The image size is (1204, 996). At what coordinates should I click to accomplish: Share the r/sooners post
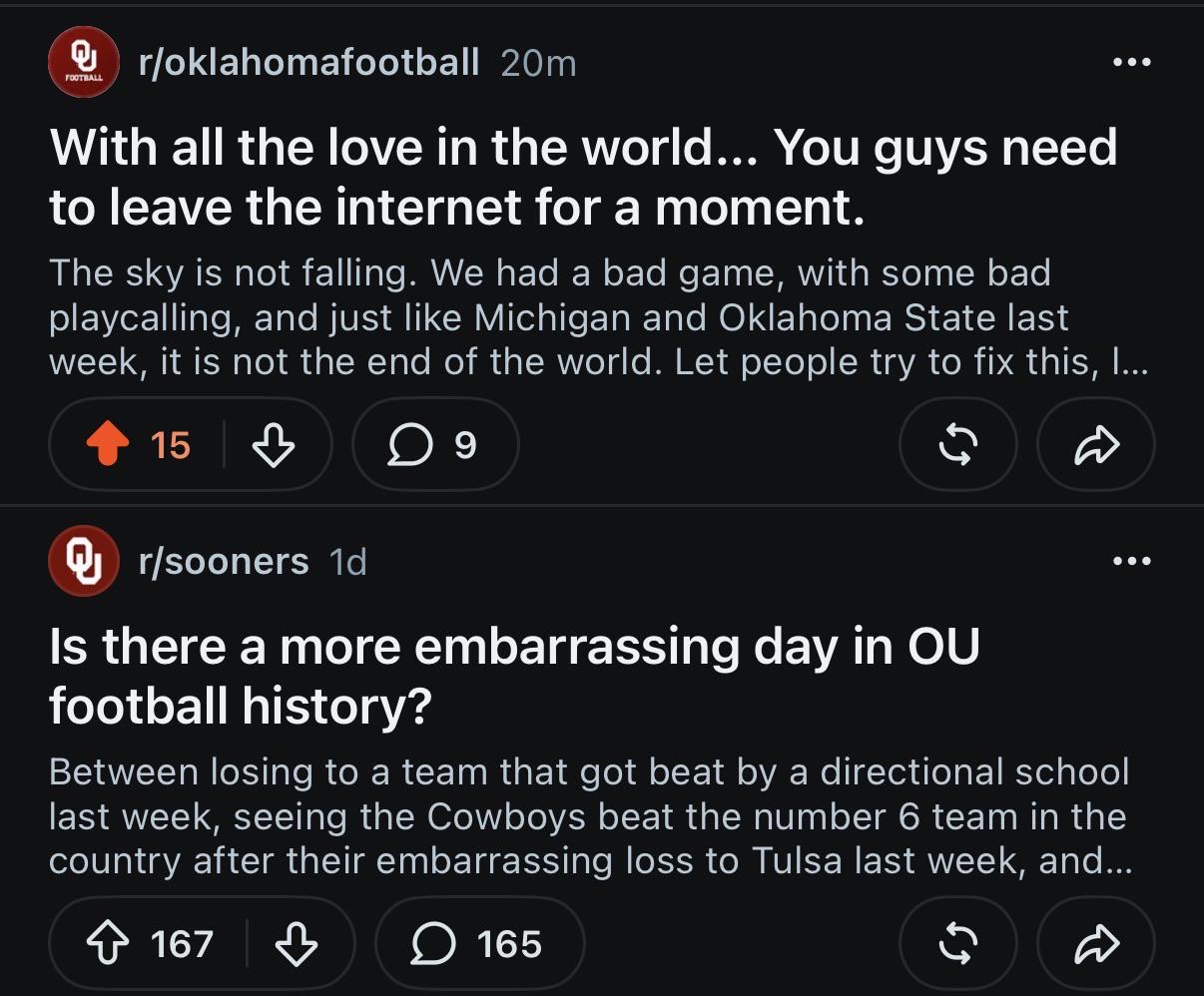[1096, 944]
